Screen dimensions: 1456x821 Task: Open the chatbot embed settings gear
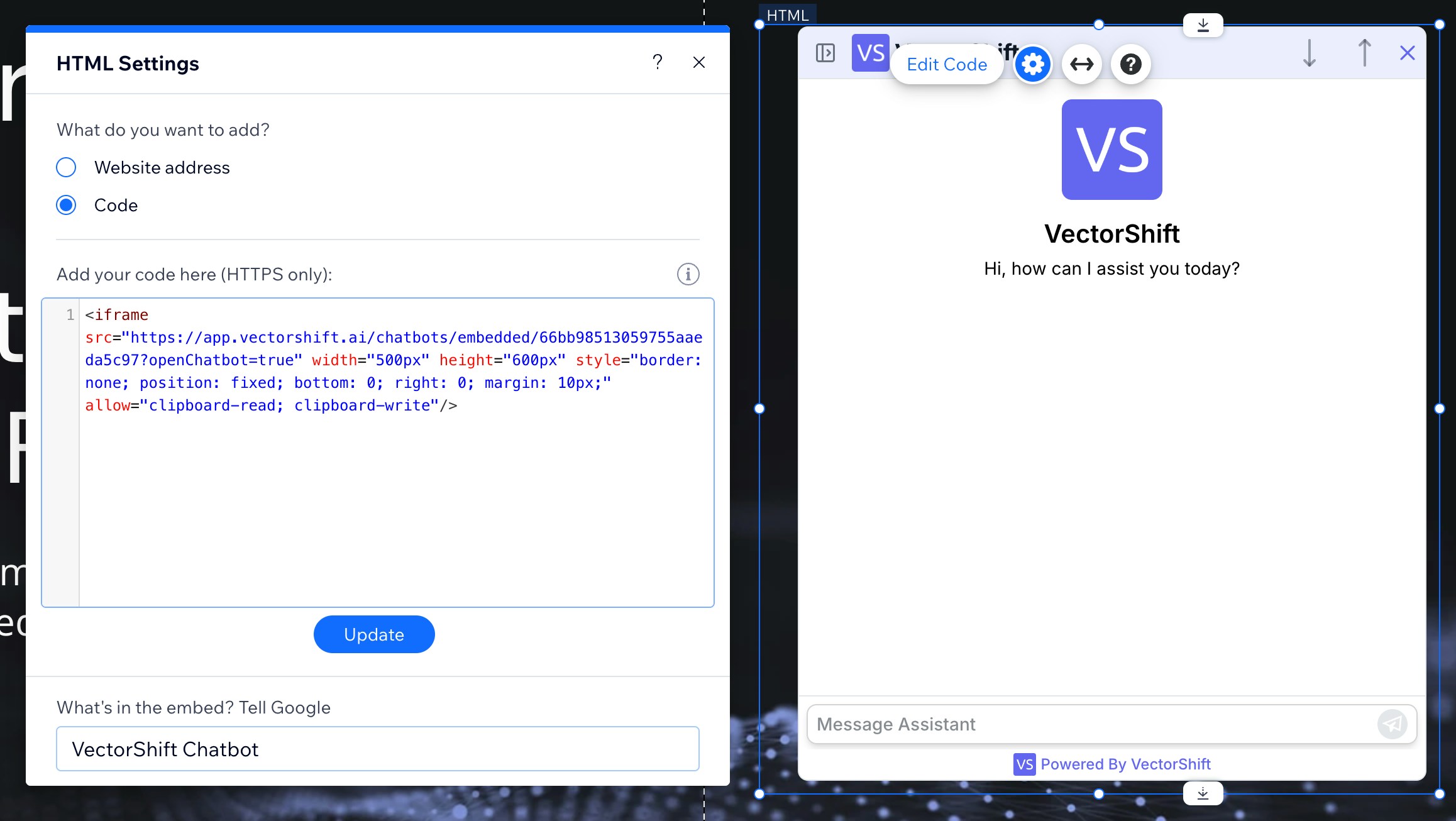(x=1033, y=63)
